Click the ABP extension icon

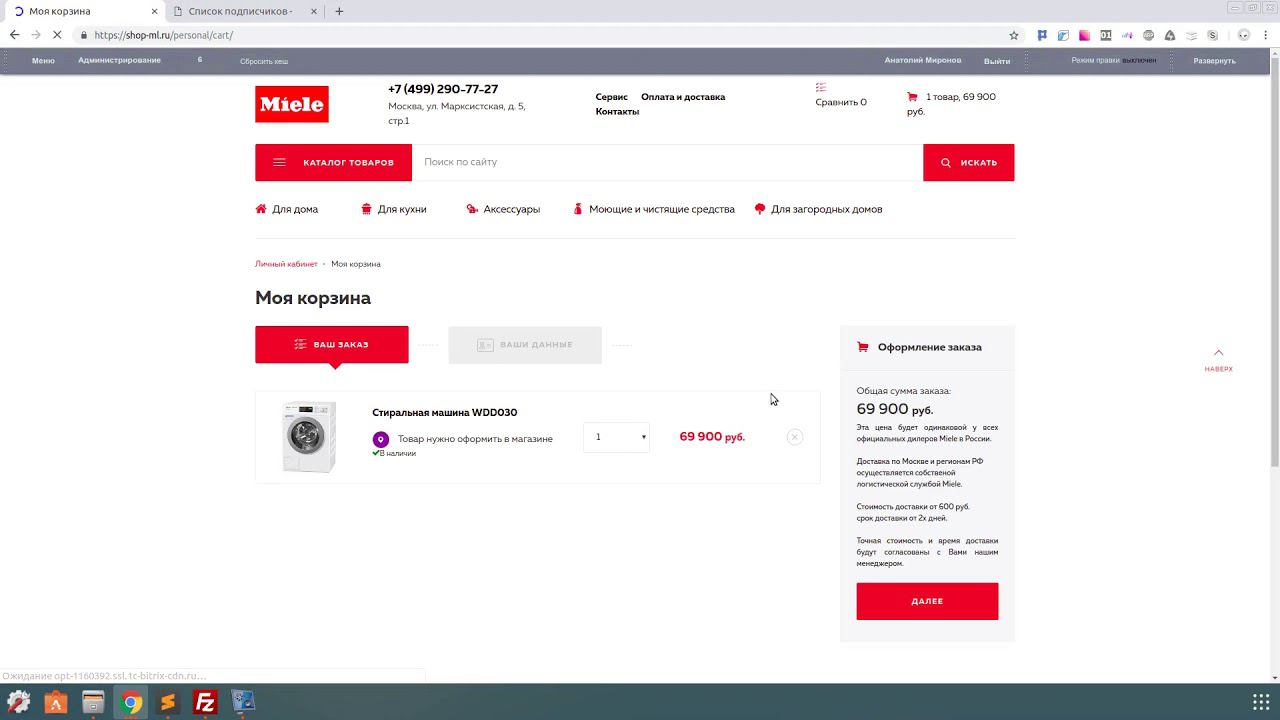point(1148,35)
